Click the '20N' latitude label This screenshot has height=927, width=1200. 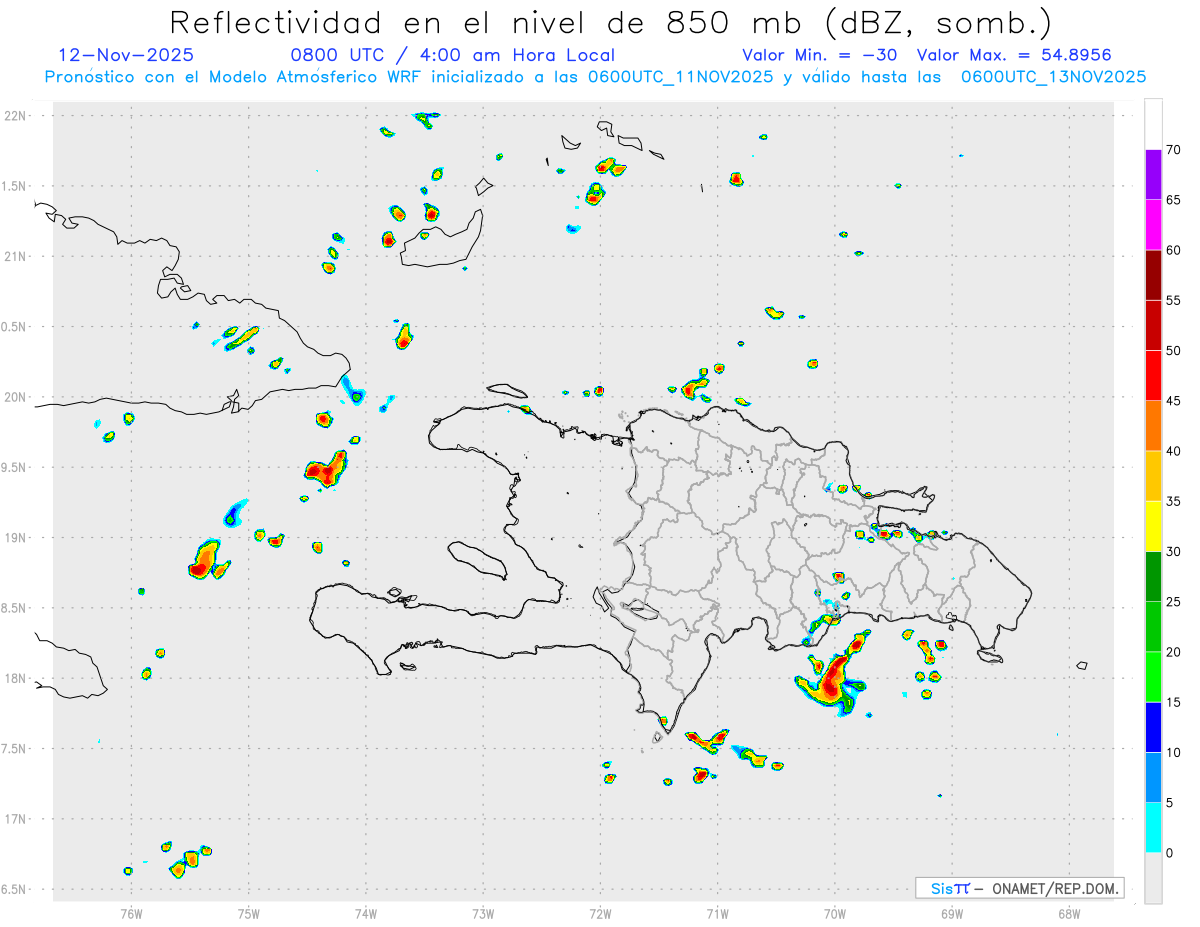(x=17, y=397)
